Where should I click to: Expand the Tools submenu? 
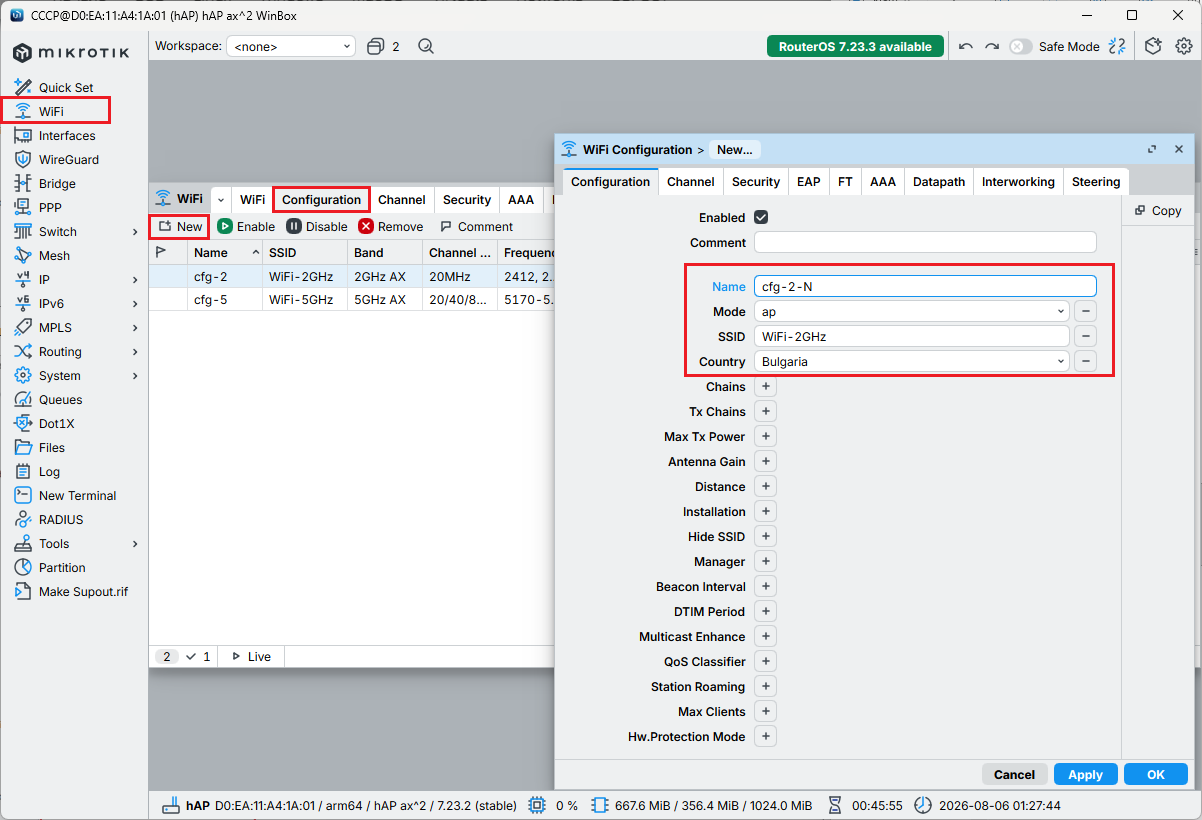135,543
